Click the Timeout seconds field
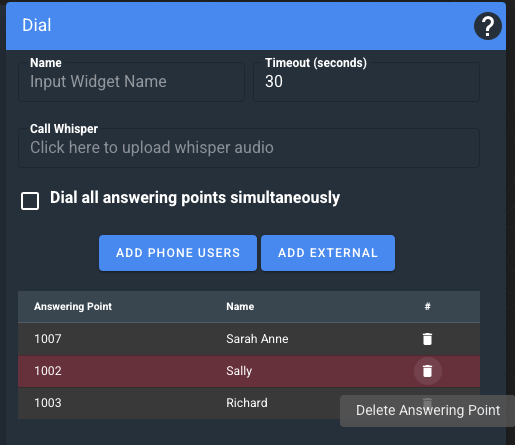This screenshot has height=445, width=515. [366, 82]
